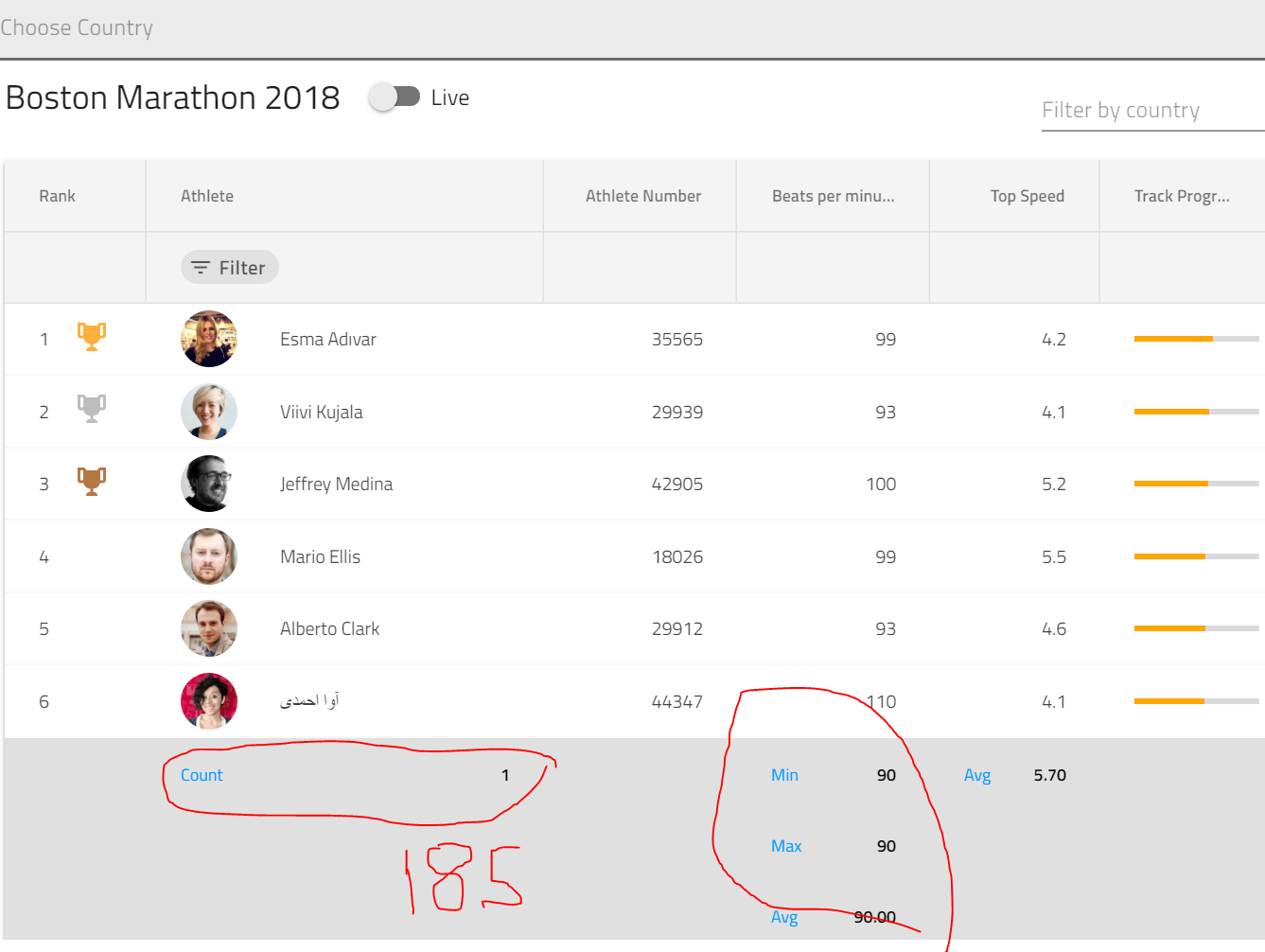Select Mario Ellis's avatar photo
1265x952 pixels.
(209, 556)
